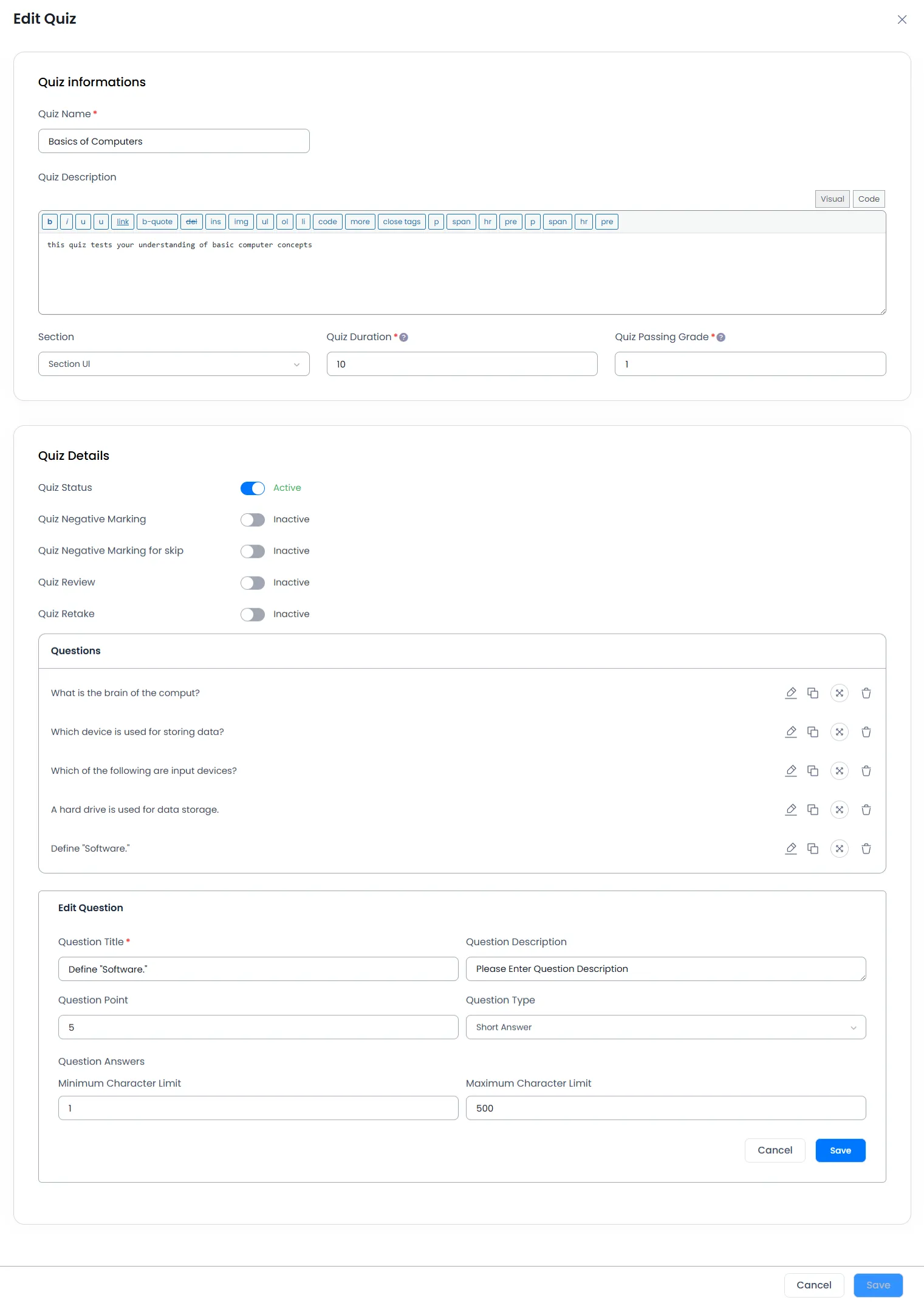The width and height of the screenshot is (924, 1303).
Task: Save the edited question
Action: click(x=840, y=1151)
